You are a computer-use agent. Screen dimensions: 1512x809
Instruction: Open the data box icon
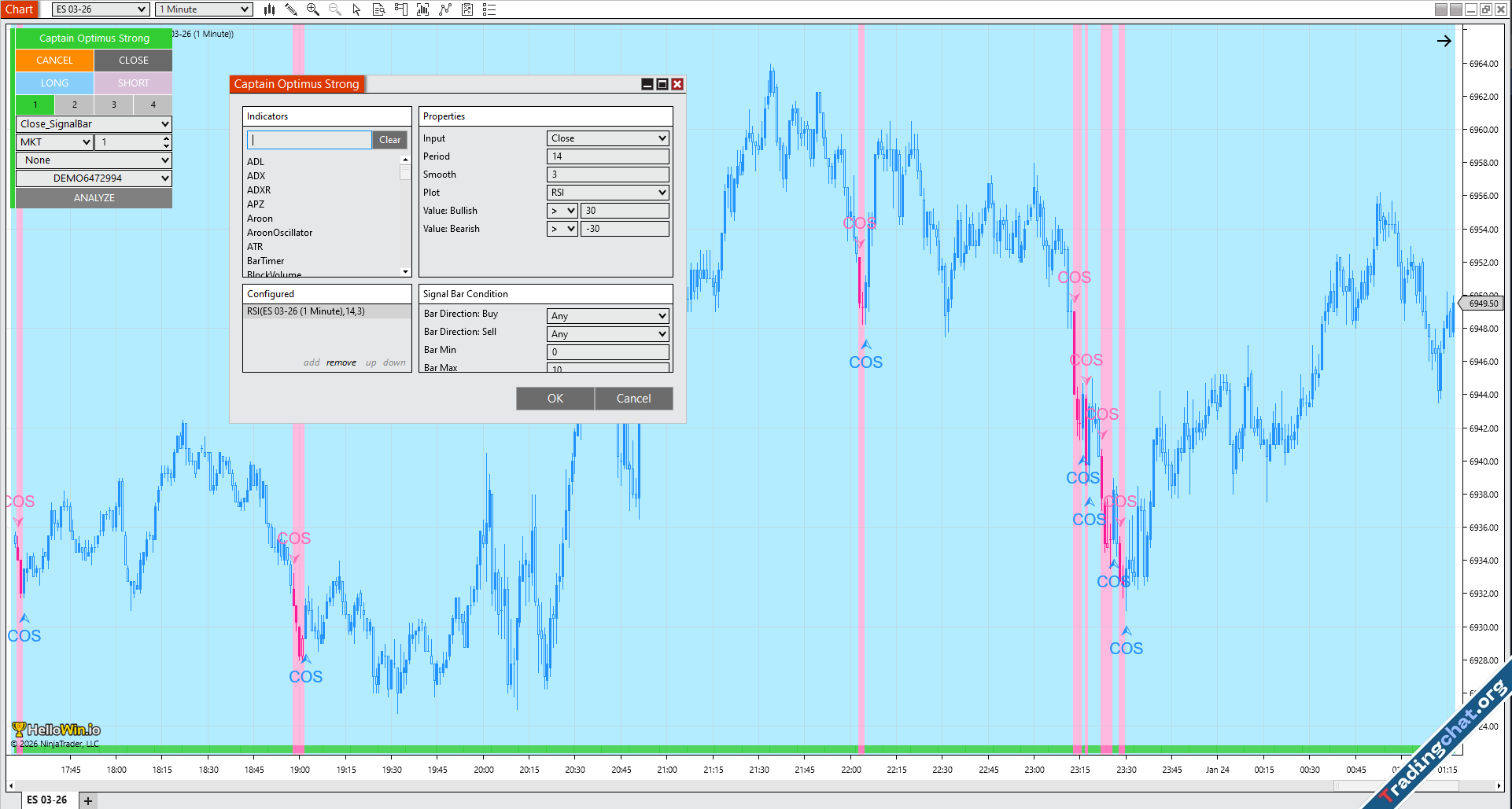378,9
